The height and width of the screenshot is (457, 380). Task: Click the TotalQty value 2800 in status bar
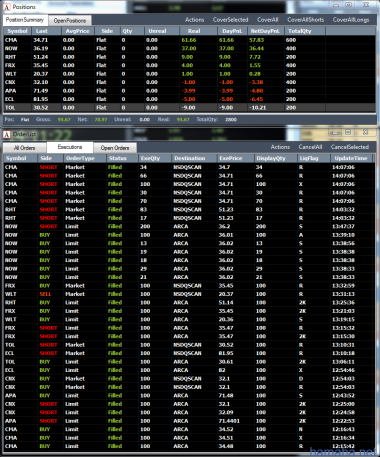click(x=231, y=120)
